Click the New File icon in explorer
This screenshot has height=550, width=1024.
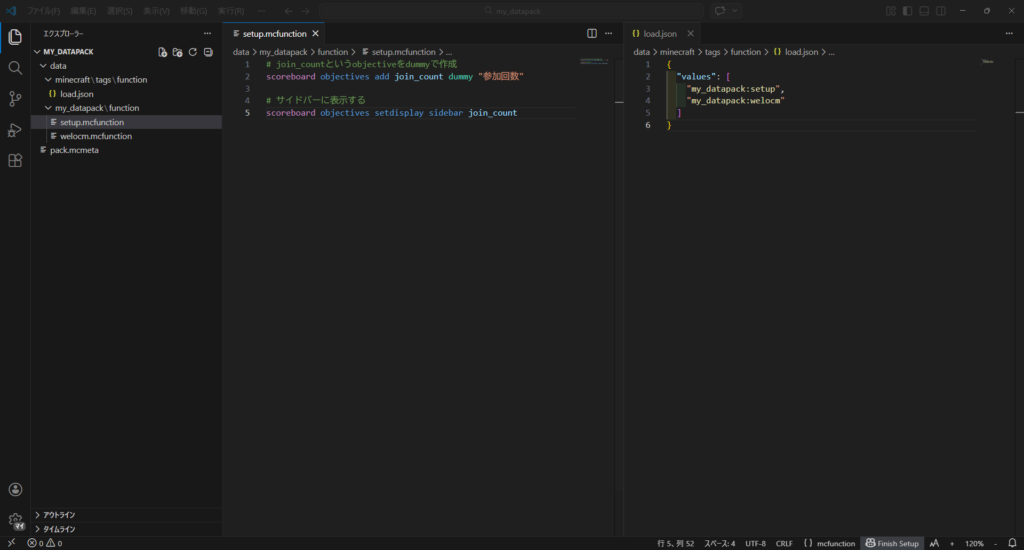163,51
